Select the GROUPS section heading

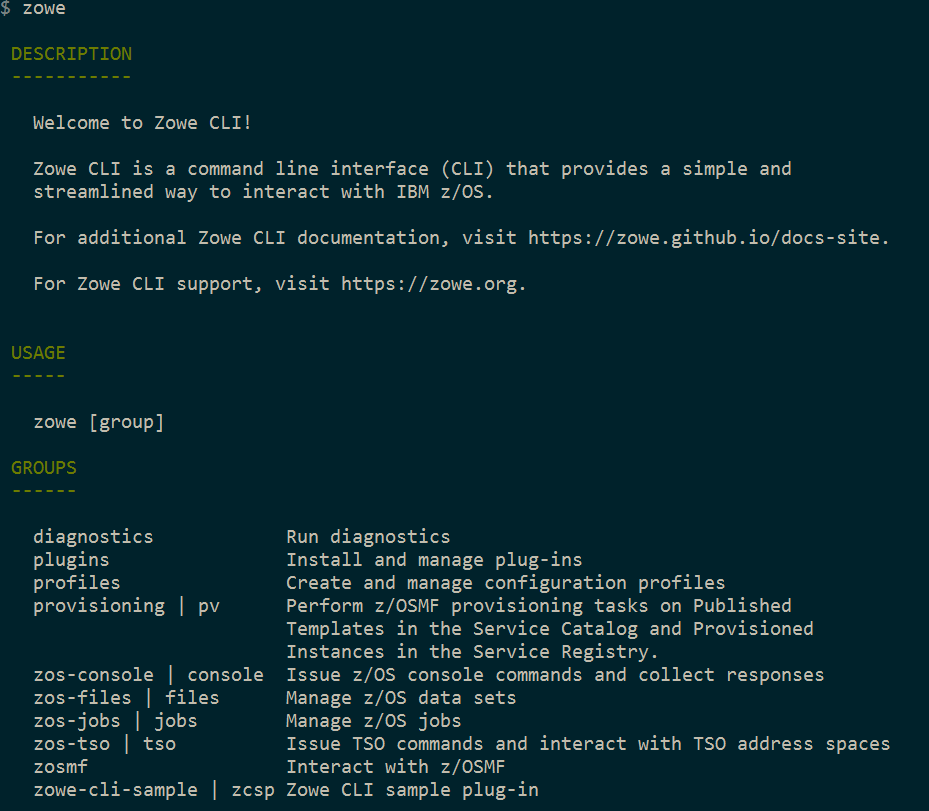pyautogui.click(x=44, y=468)
